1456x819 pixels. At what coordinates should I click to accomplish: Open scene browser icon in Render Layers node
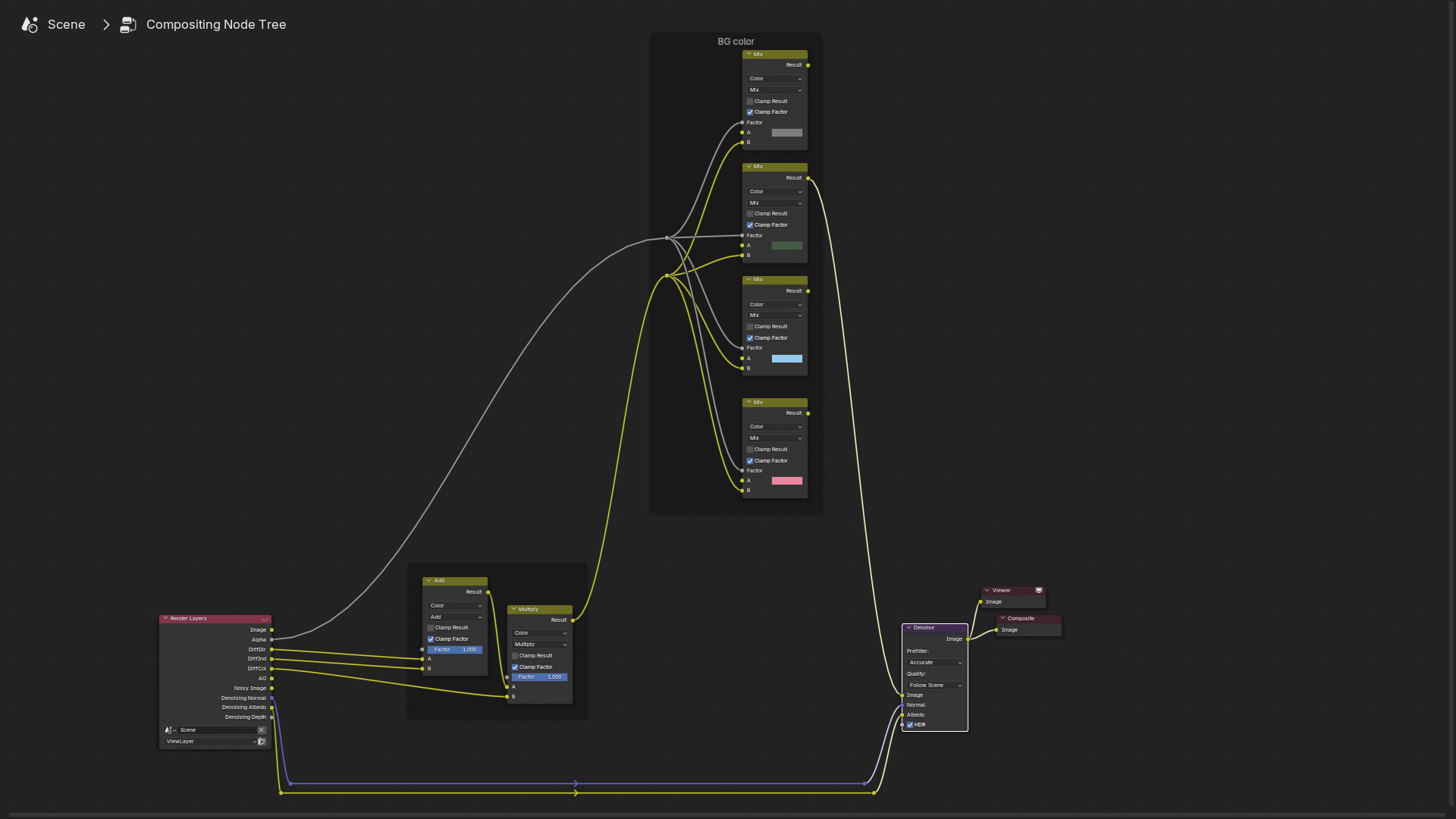170,730
